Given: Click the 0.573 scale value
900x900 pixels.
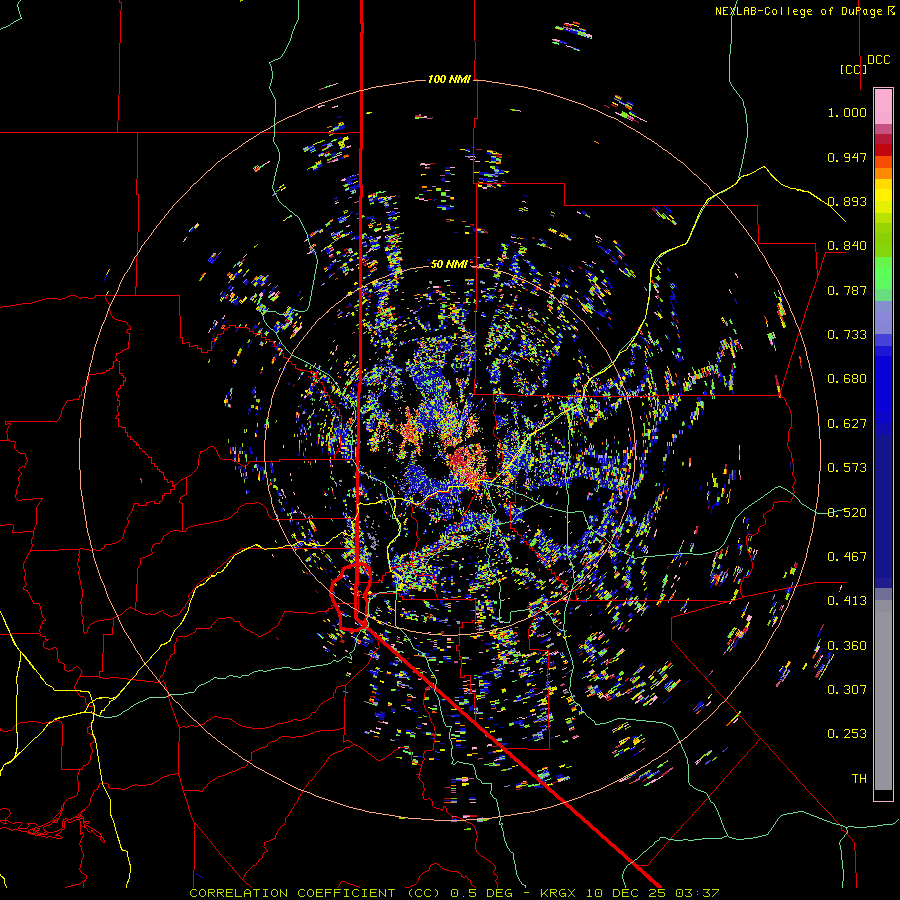Looking at the screenshot, I should [847, 468].
